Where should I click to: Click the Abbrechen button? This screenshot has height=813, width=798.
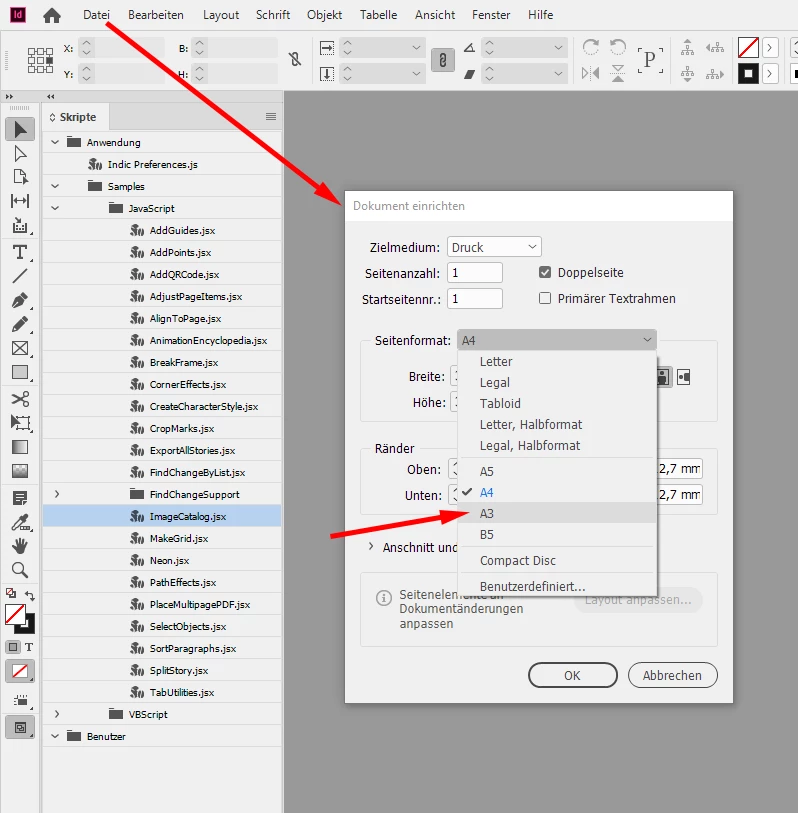click(672, 675)
